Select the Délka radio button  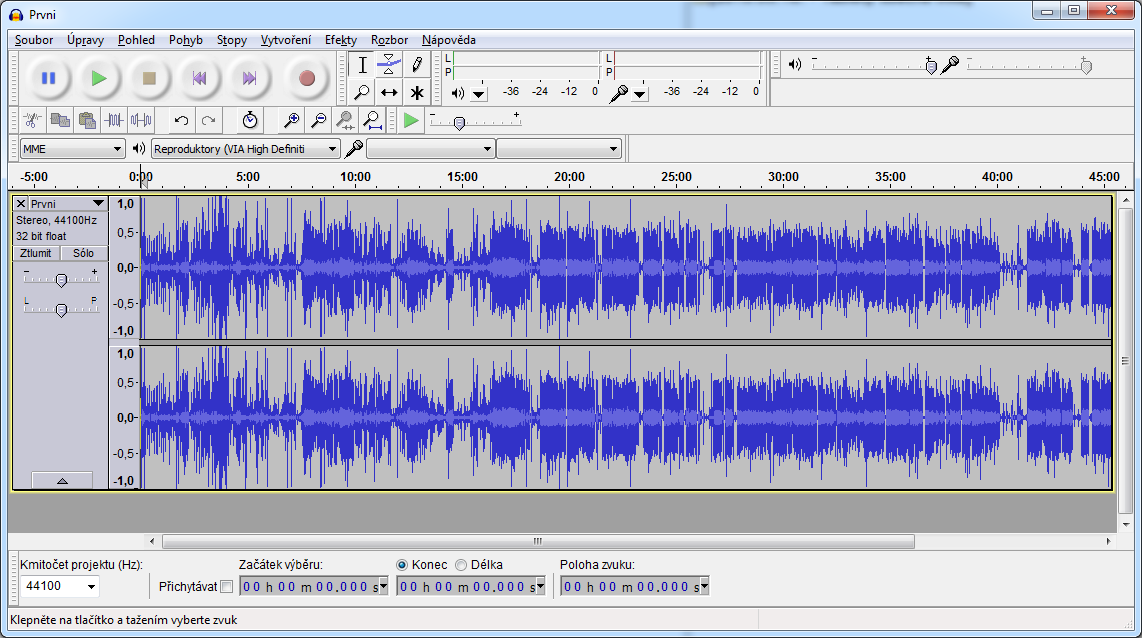pos(461,564)
